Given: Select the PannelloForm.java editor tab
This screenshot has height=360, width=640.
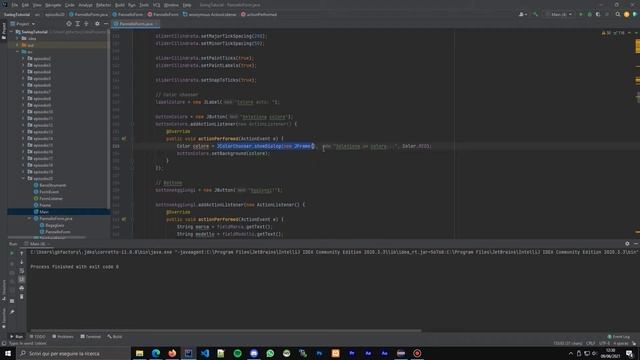Looking at the screenshot, I should (x=136, y=24).
